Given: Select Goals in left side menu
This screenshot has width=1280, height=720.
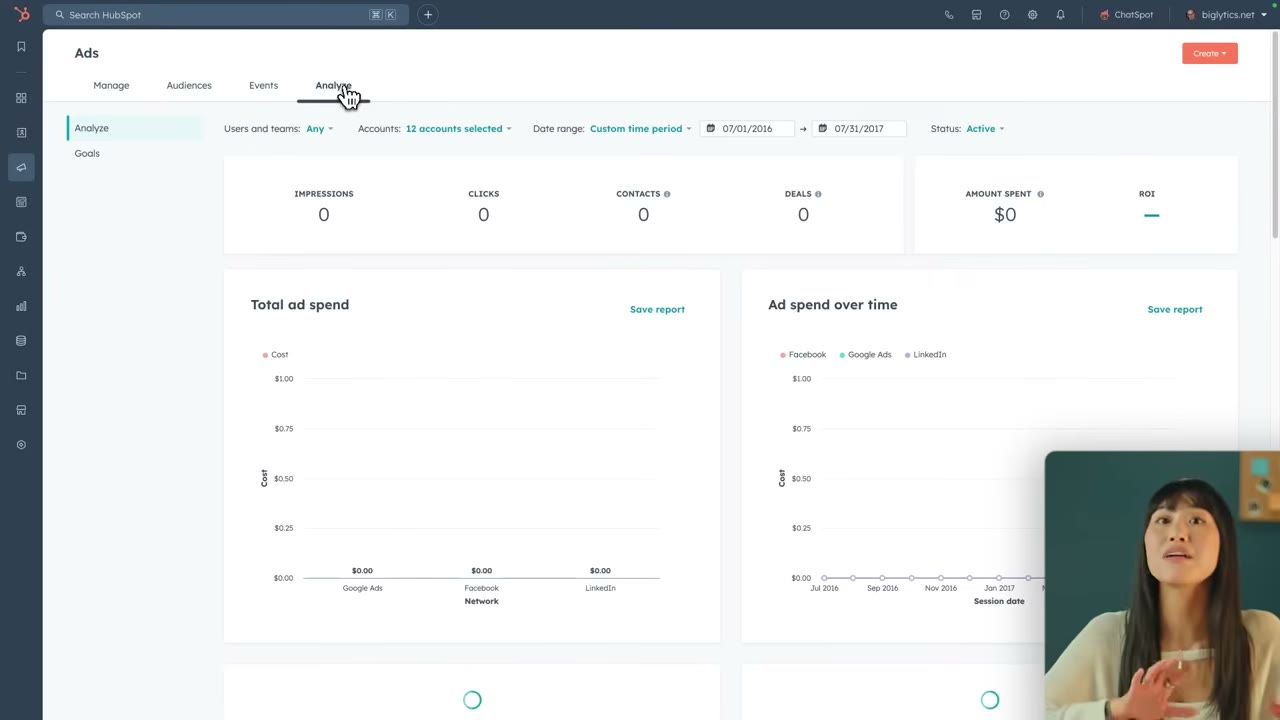Looking at the screenshot, I should coord(87,153).
